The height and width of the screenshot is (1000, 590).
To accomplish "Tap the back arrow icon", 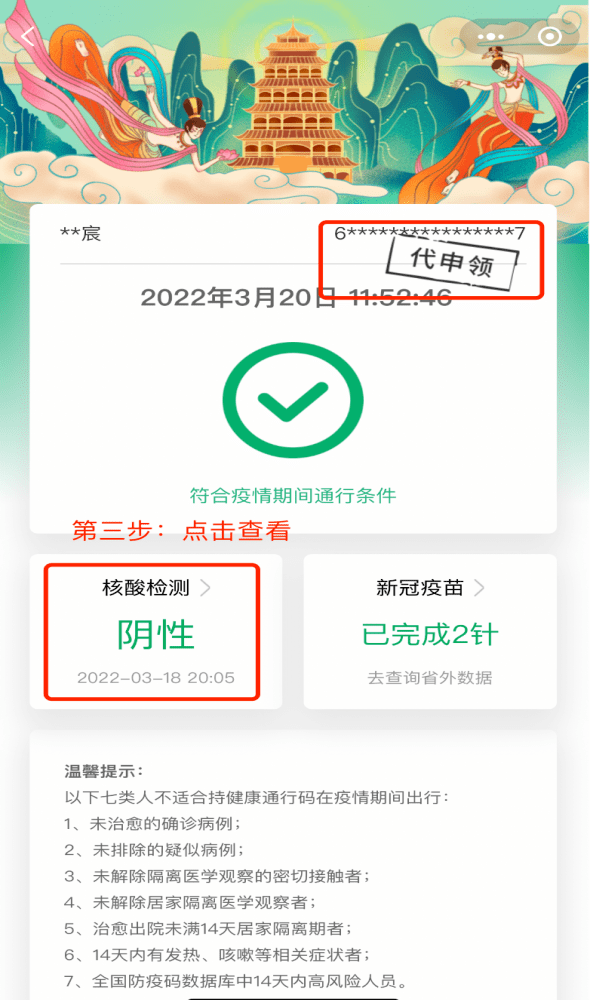I will pyautogui.click(x=27, y=37).
